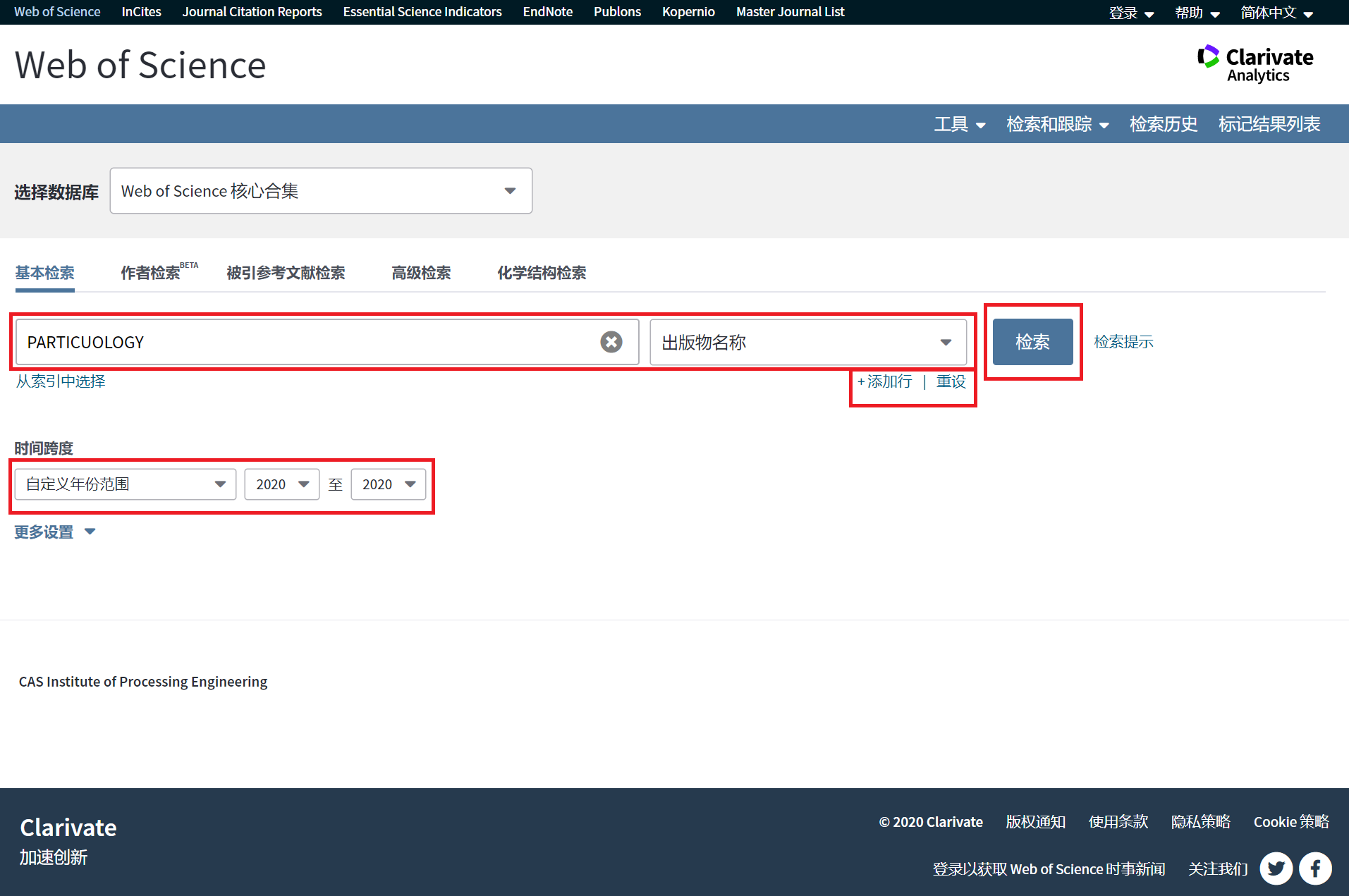Open the 帮助 help dropdown
Image resolution: width=1349 pixels, height=896 pixels.
[1197, 13]
